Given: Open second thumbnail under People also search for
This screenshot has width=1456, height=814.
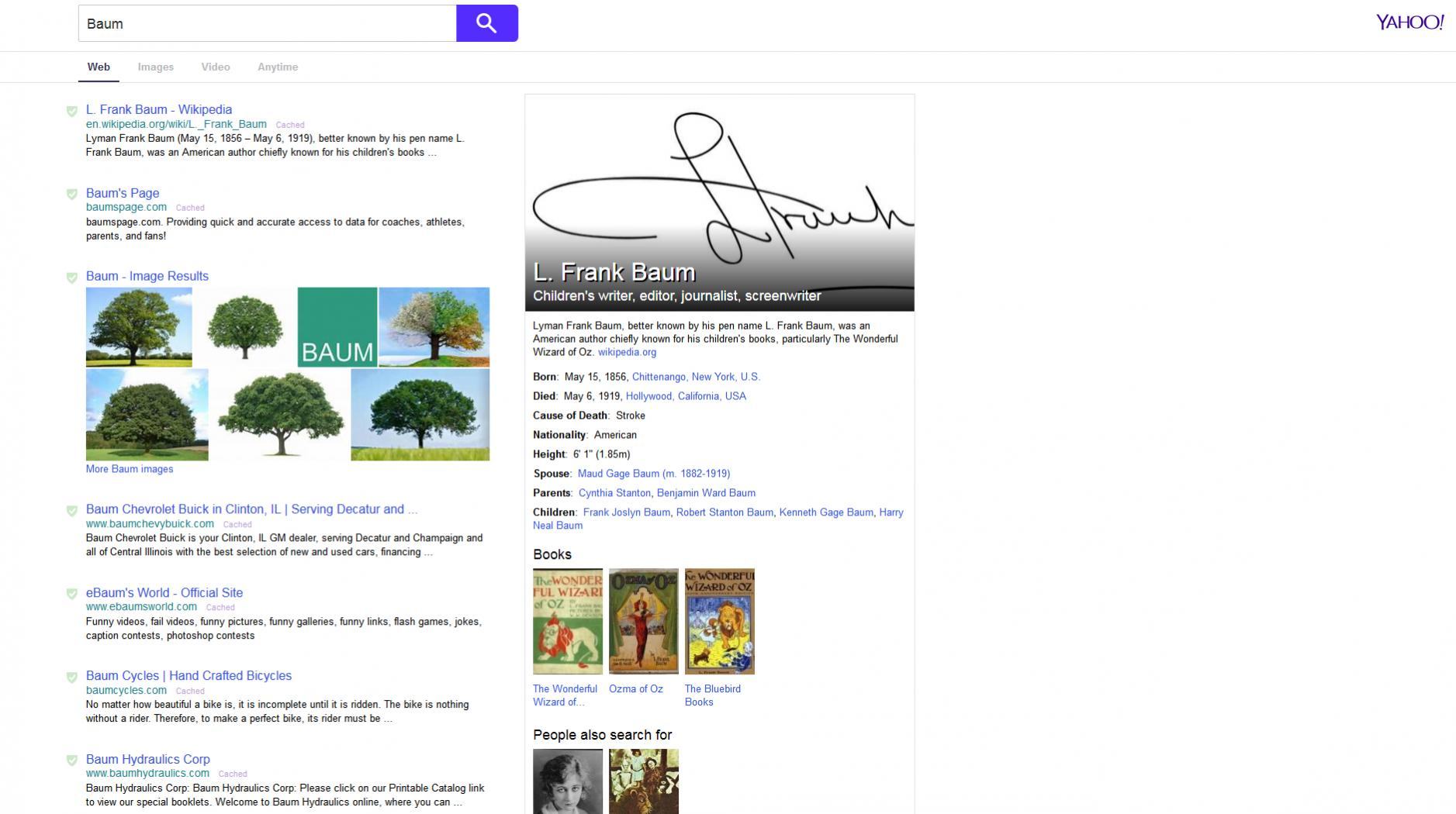Looking at the screenshot, I should coord(644,781).
